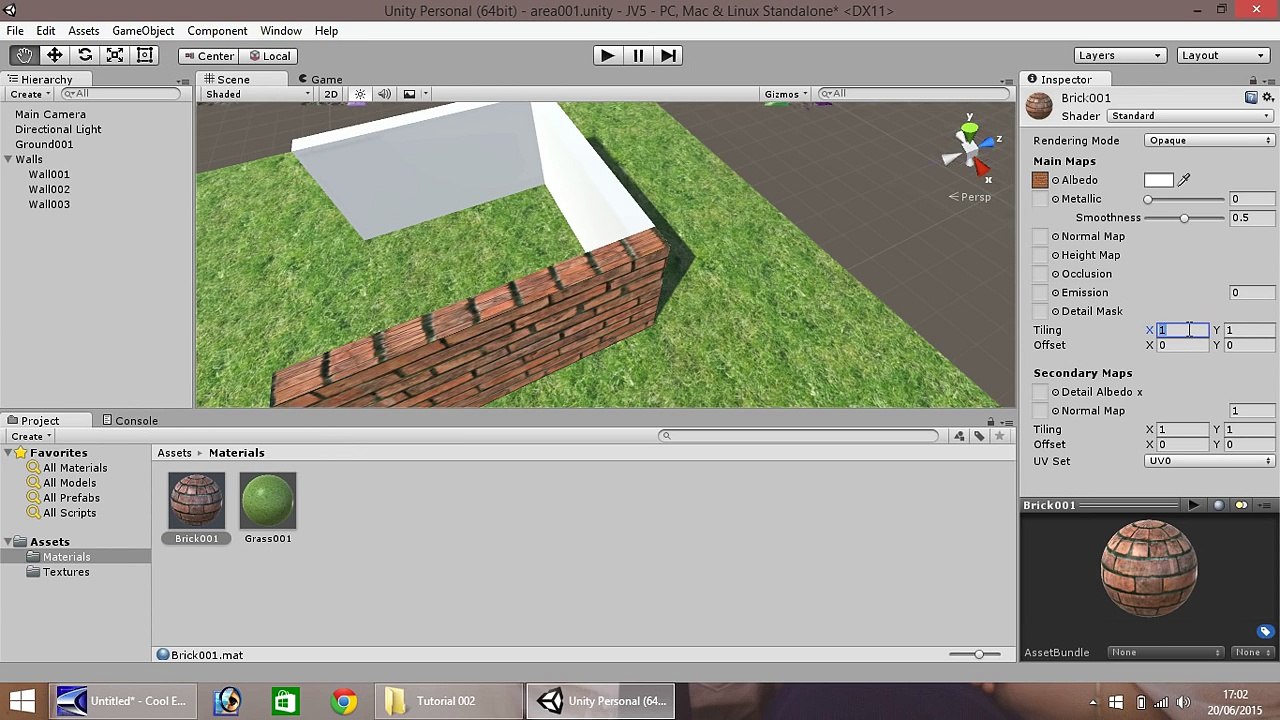The height and width of the screenshot is (720, 1280).
Task: Open the Component menu
Action: (x=217, y=31)
